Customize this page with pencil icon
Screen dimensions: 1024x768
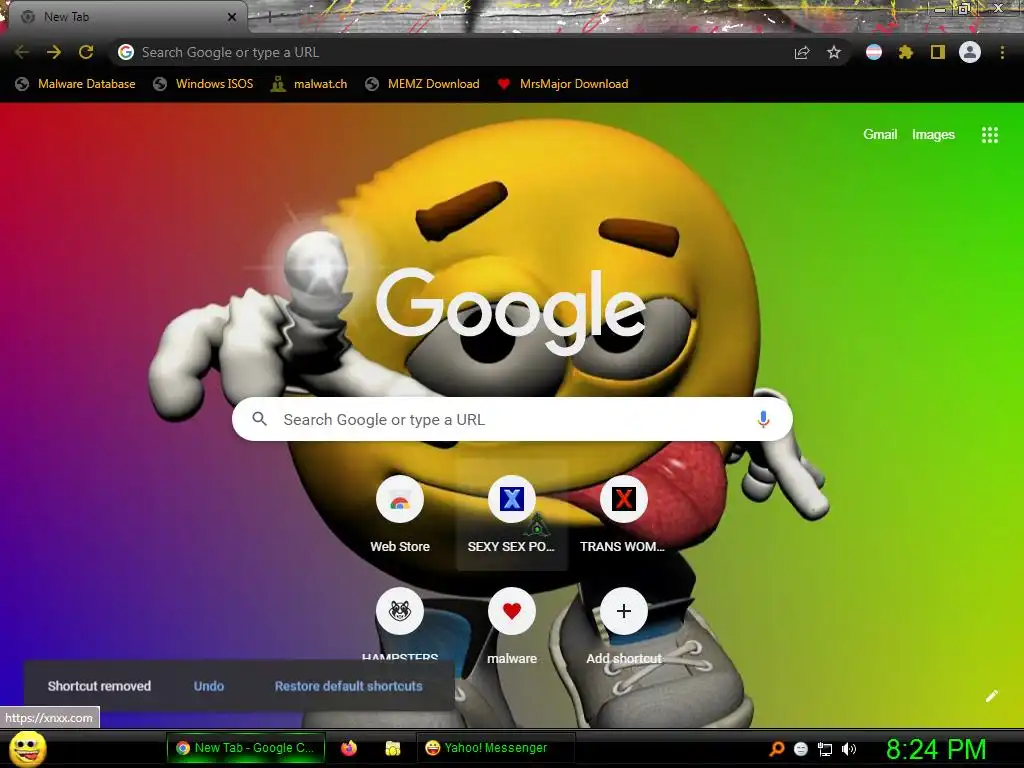991,696
